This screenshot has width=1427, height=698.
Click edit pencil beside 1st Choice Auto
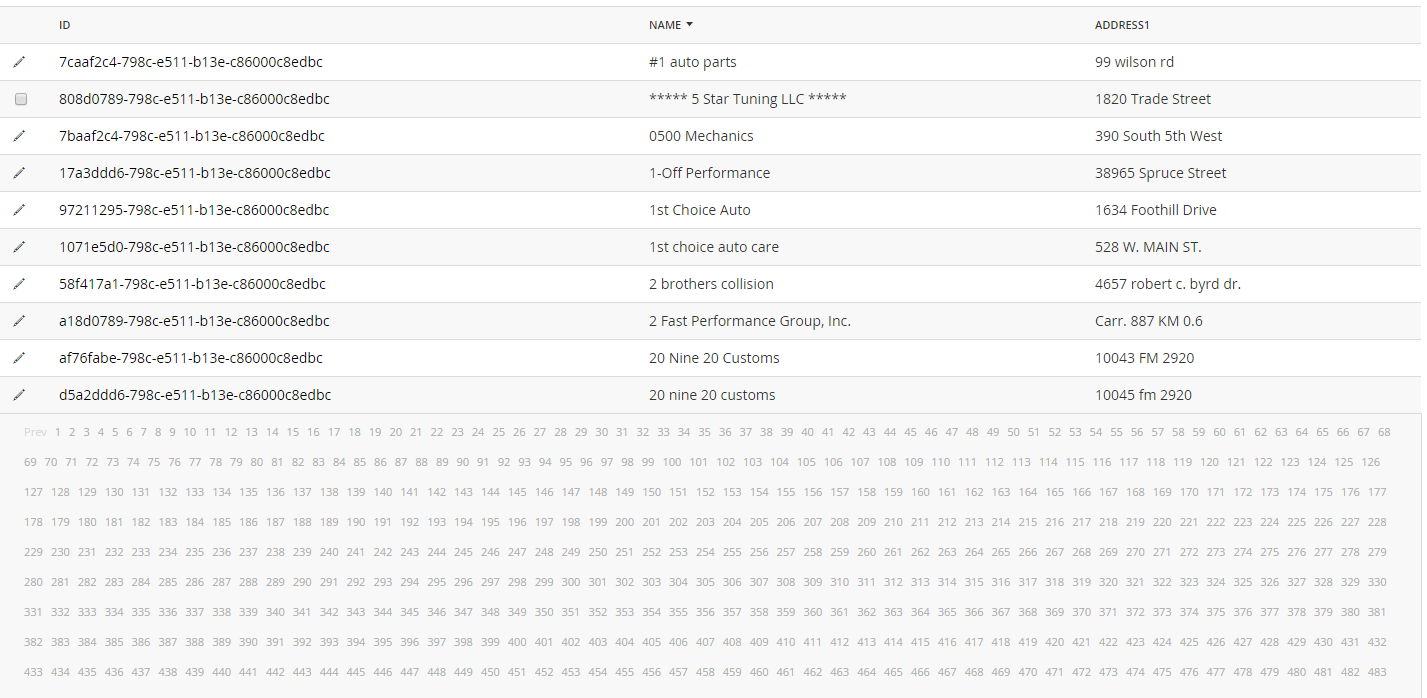(x=19, y=210)
